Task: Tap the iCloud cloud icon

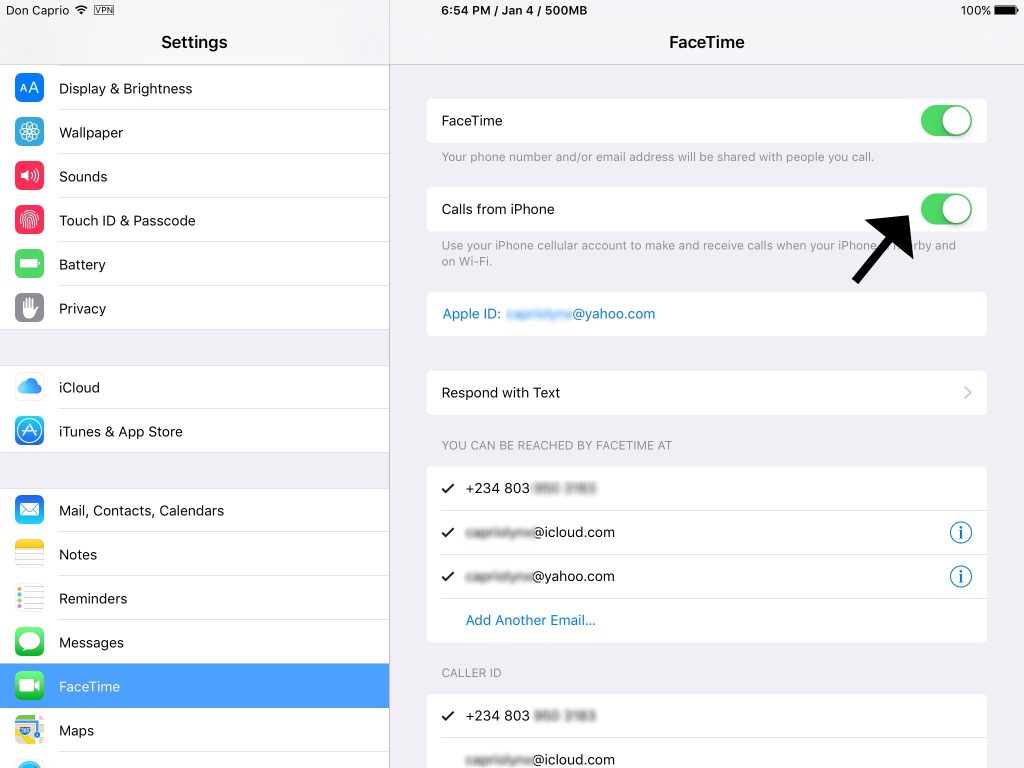Action: [29, 387]
